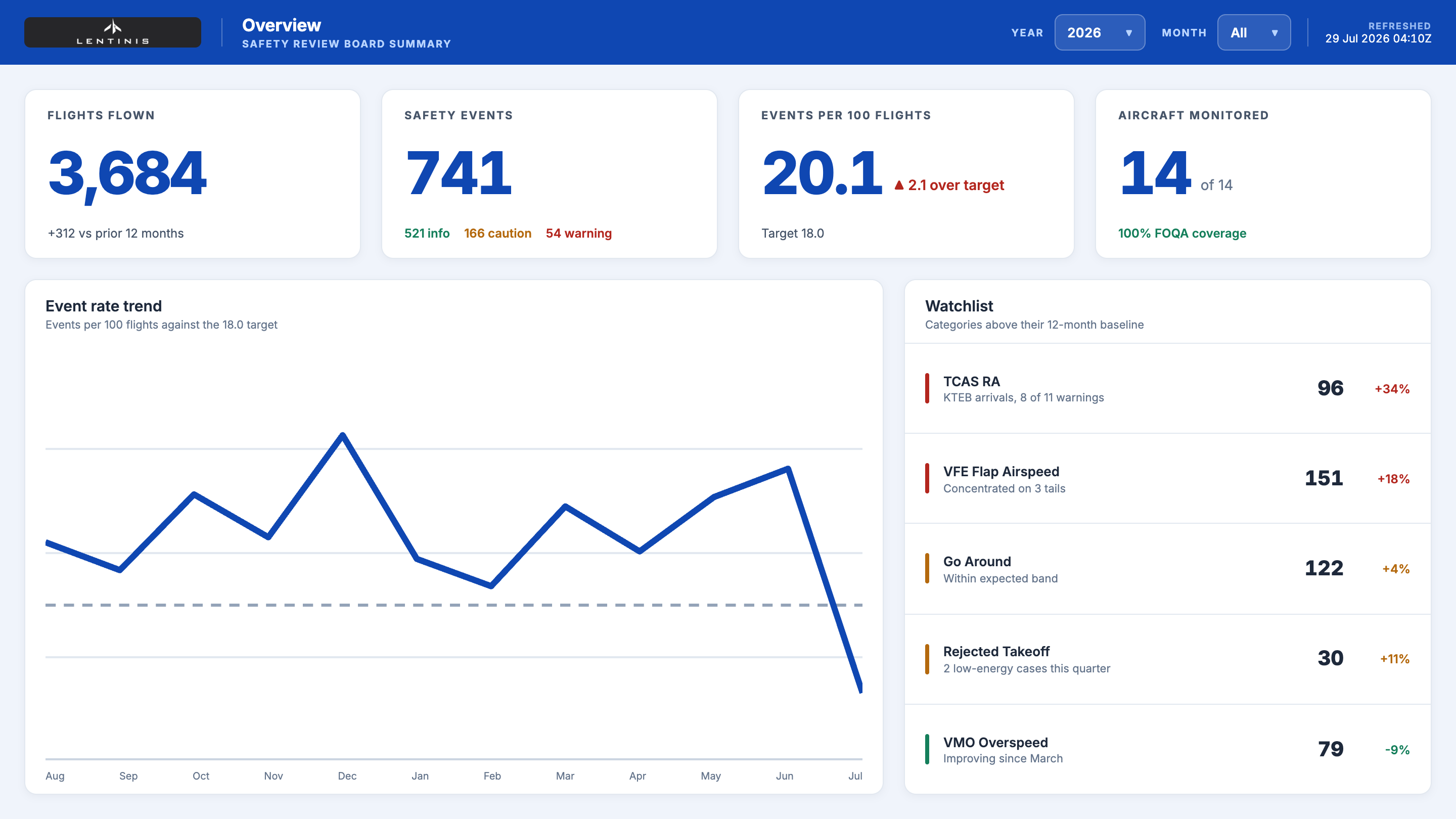The width and height of the screenshot is (1456, 819).
Task: Click the December peak on trend line
Action: pos(343,435)
